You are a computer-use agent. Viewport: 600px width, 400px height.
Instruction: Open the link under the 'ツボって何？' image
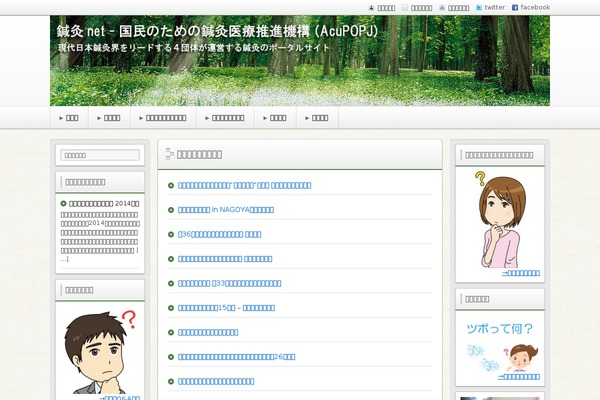coord(519,377)
